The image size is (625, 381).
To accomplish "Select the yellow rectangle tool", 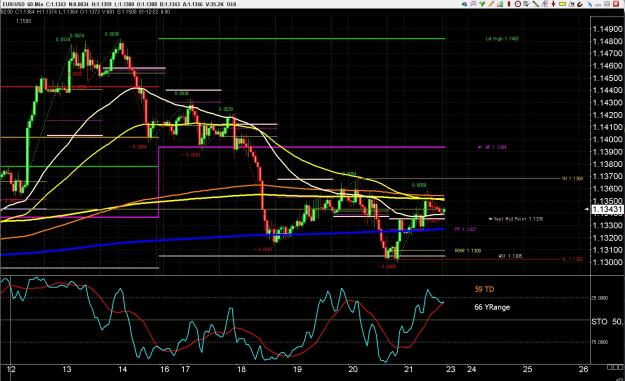I will (562, 4).
